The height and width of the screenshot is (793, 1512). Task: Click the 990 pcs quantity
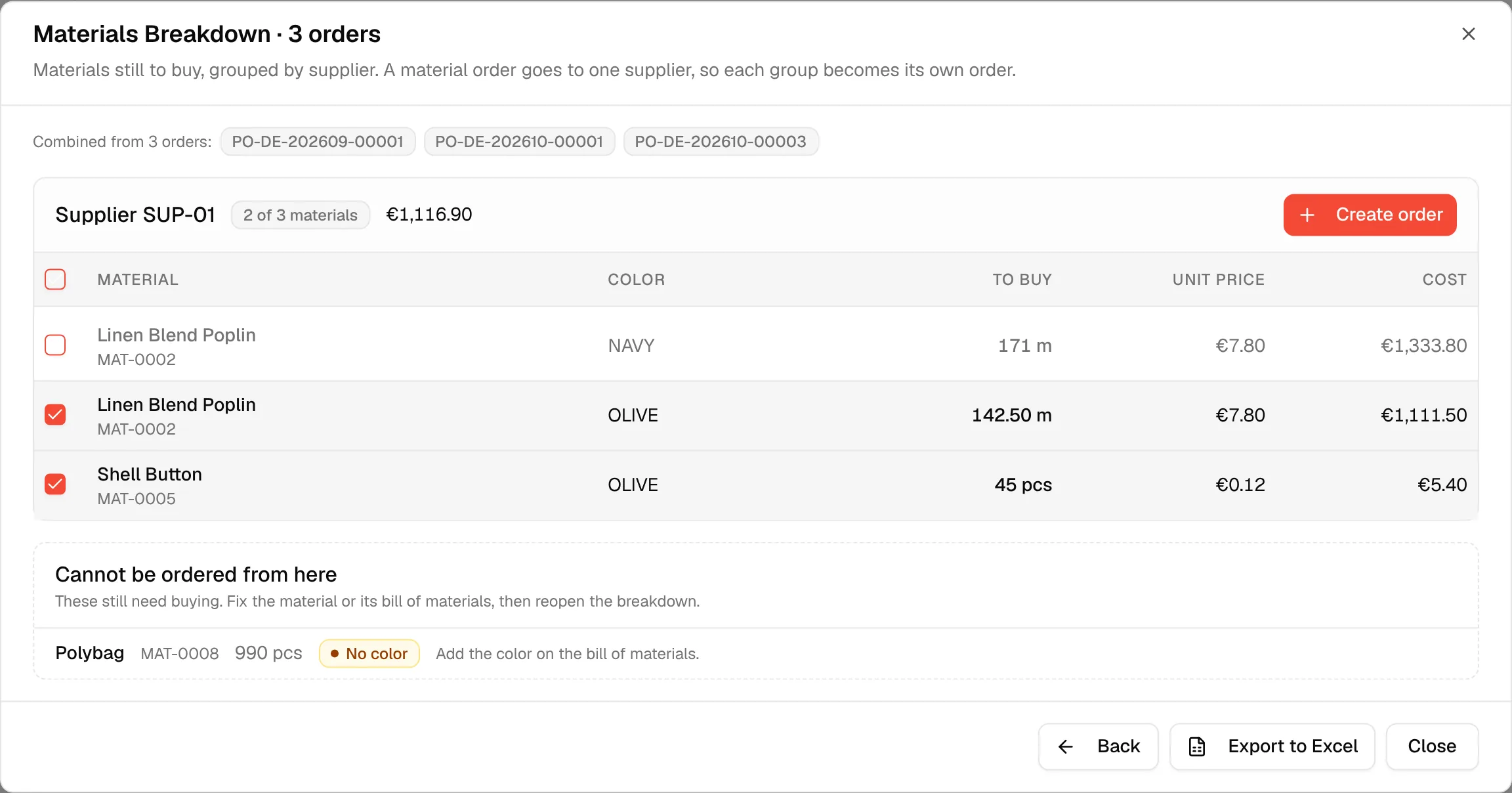[x=268, y=653]
